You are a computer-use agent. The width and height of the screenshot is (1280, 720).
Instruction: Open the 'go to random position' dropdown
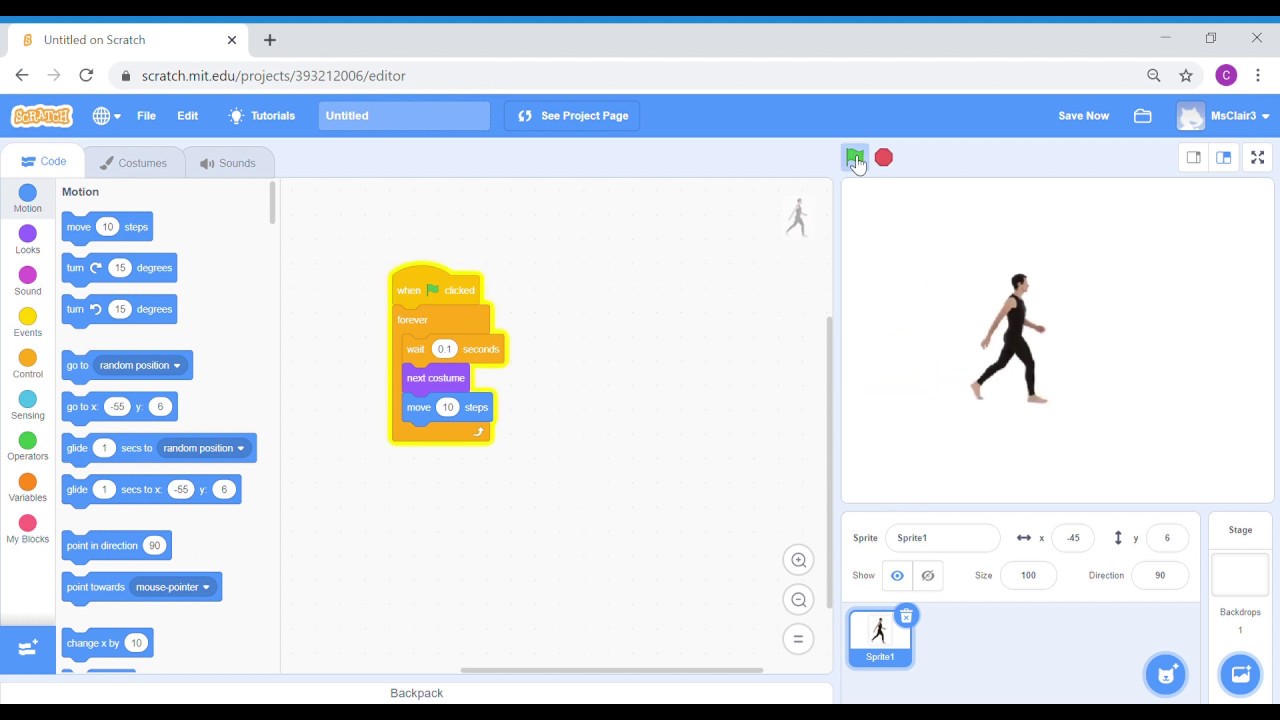[x=140, y=365]
